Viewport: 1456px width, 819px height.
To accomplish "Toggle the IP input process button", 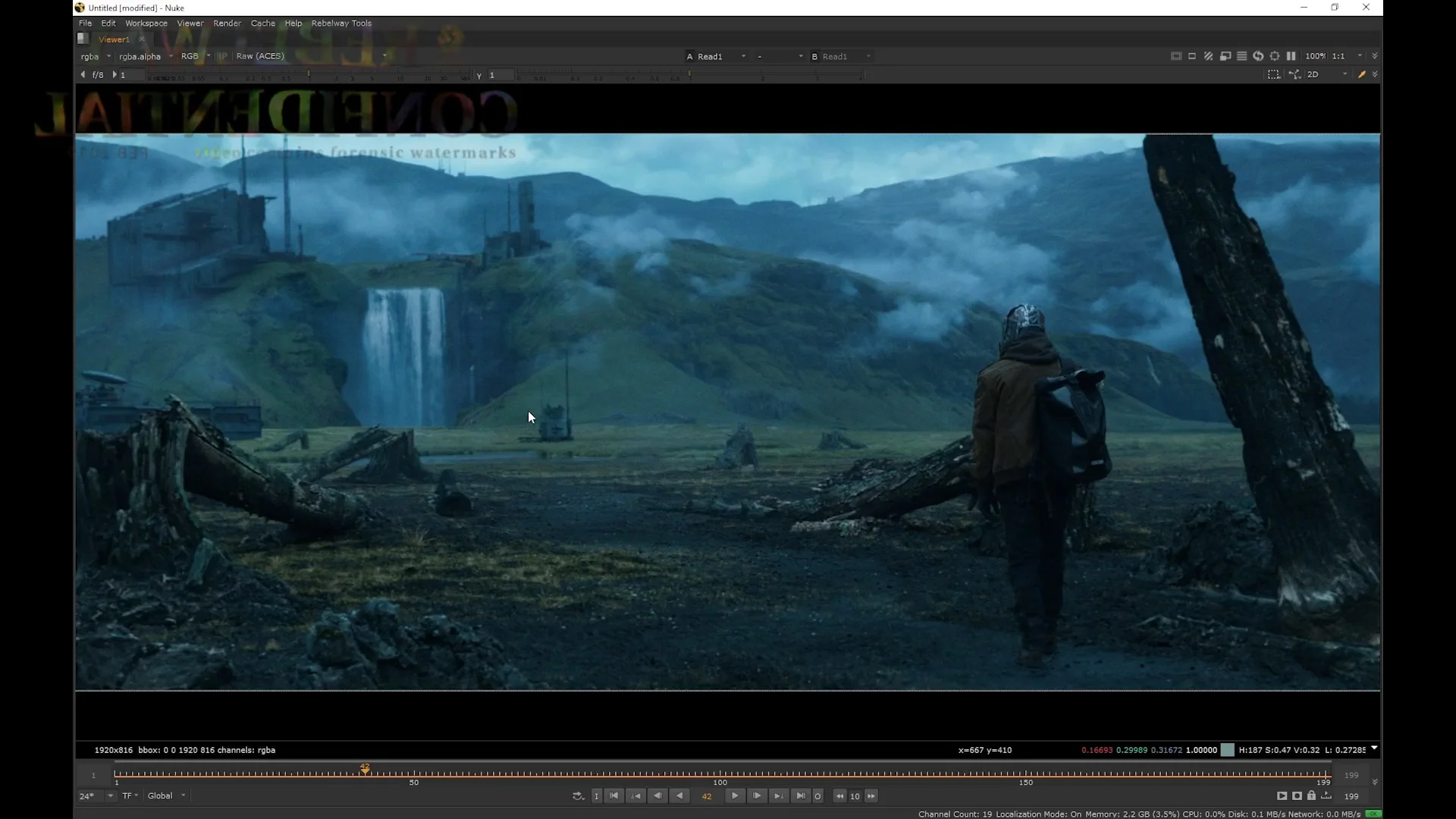I will (x=223, y=56).
